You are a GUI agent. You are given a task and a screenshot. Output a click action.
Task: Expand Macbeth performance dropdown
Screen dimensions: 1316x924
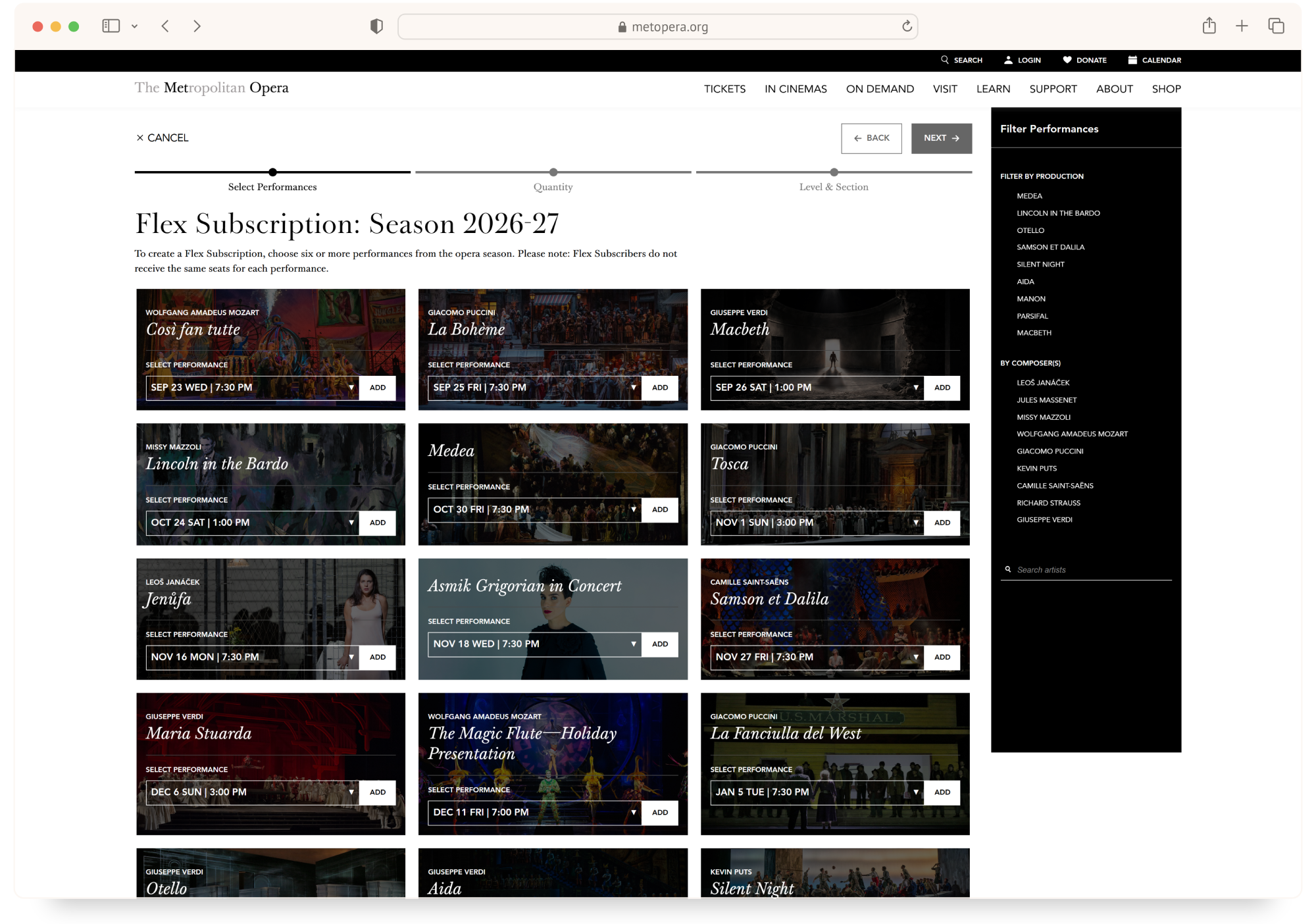click(x=817, y=388)
